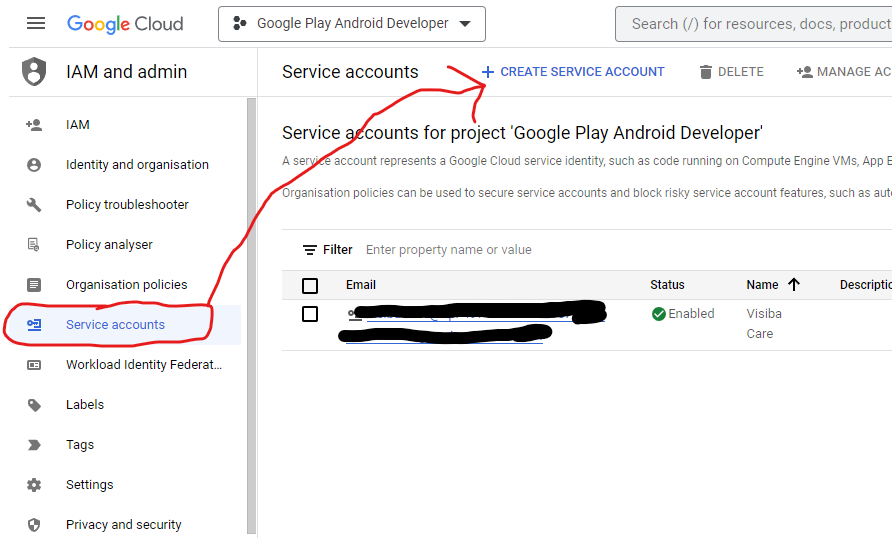Click the sidebar vertical scrollbar
Screen dimensions: 892x538
[251, 316]
